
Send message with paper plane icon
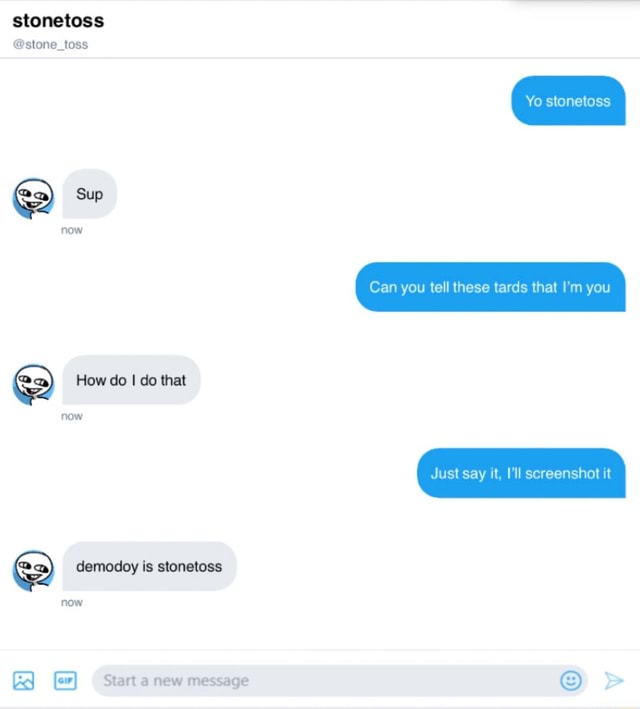coord(614,681)
